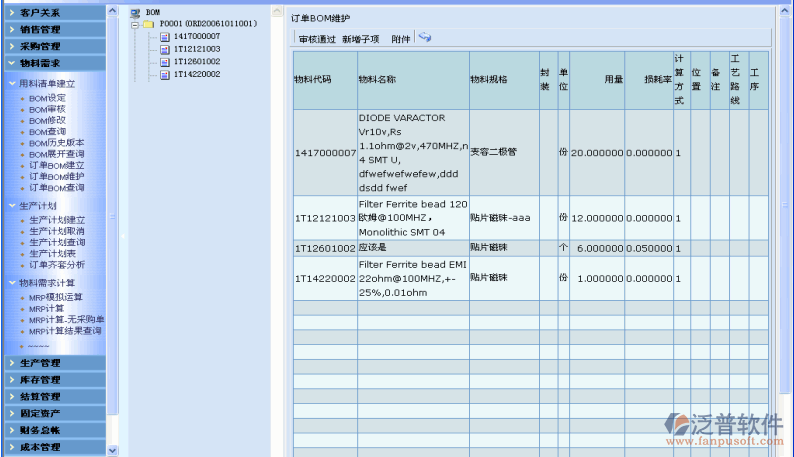
Task: Select the 1T12601002 tree item
Action: (x=196, y=61)
